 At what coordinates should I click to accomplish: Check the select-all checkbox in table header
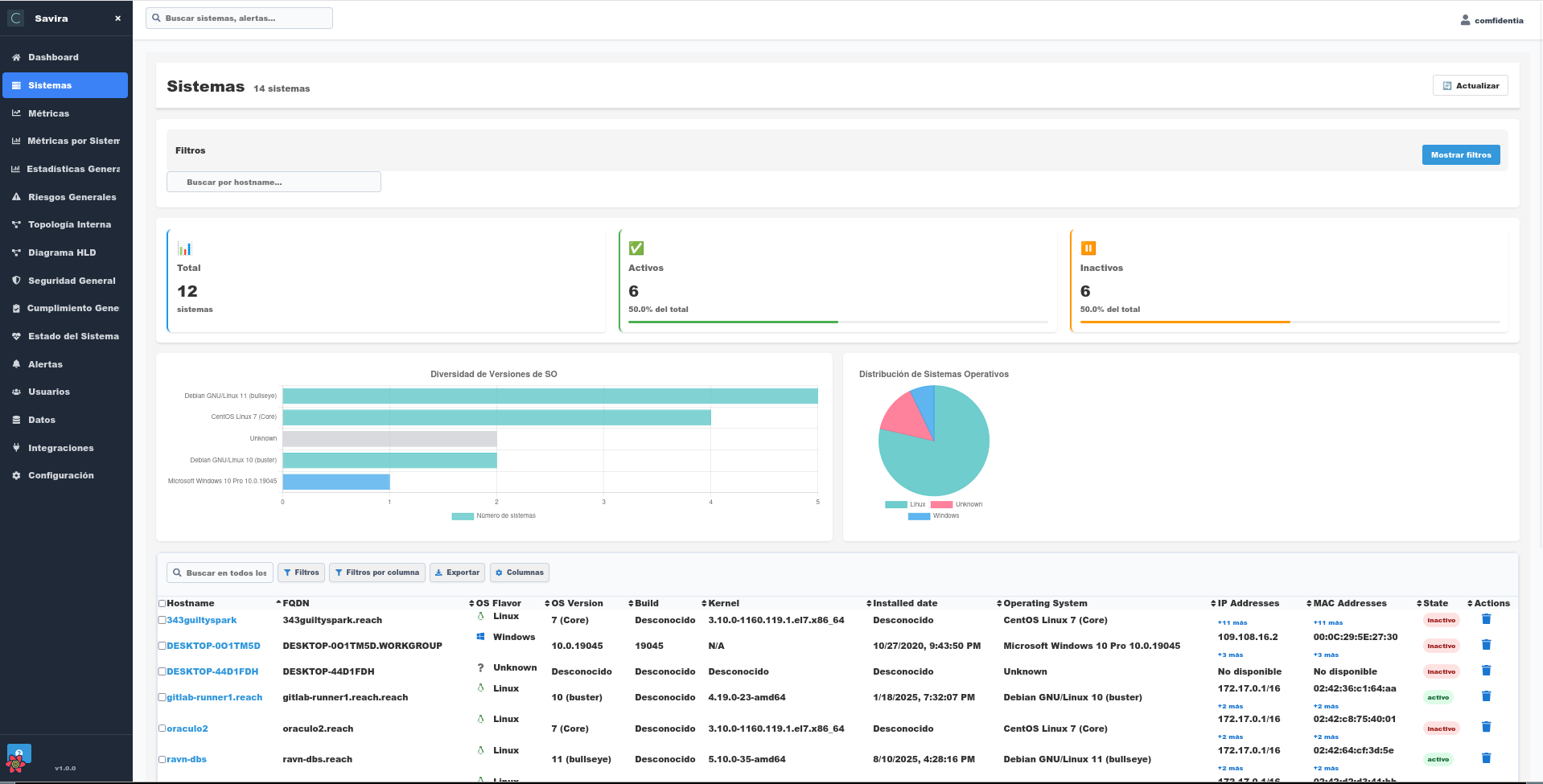click(x=162, y=602)
